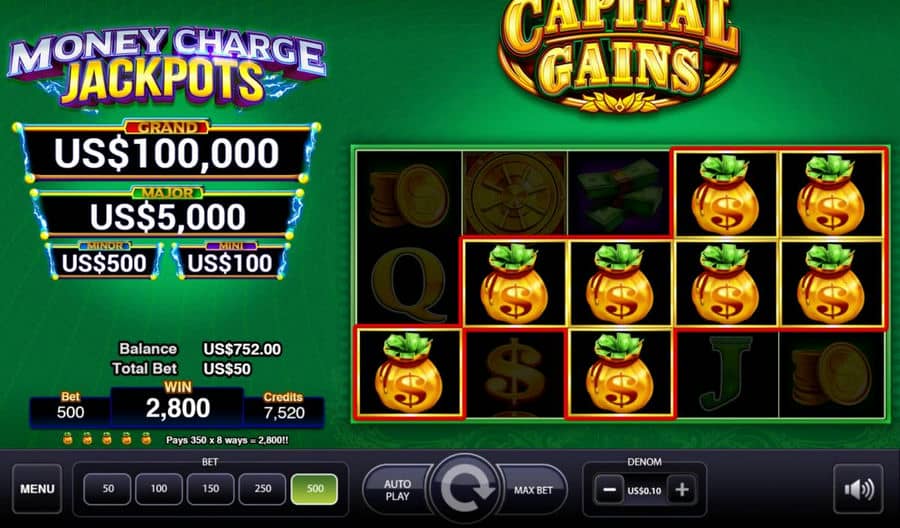The image size is (900, 528).
Task: Open the MENU button
Action: [x=37, y=489]
